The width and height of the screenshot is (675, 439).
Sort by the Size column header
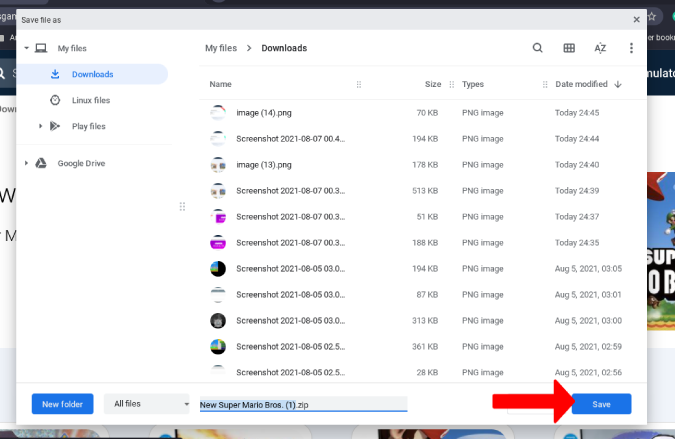click(433, 85)
